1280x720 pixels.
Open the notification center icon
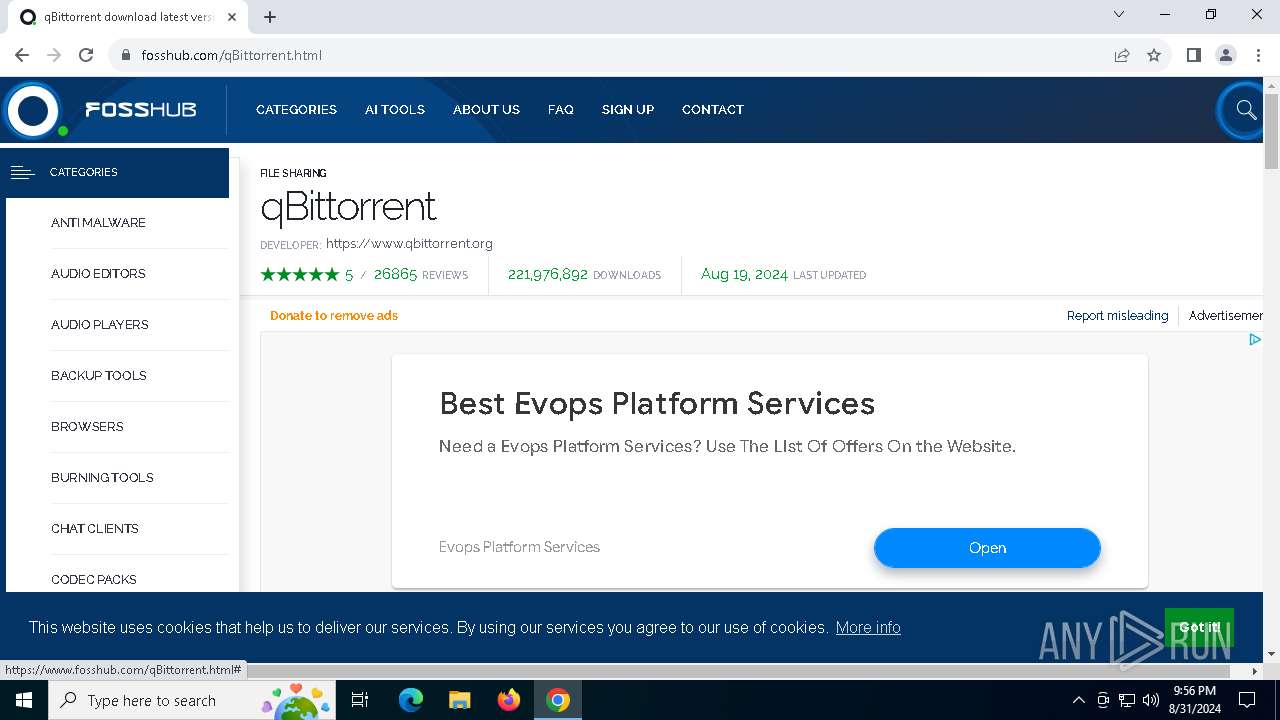pyautogui.click(x=1247, y=700)
